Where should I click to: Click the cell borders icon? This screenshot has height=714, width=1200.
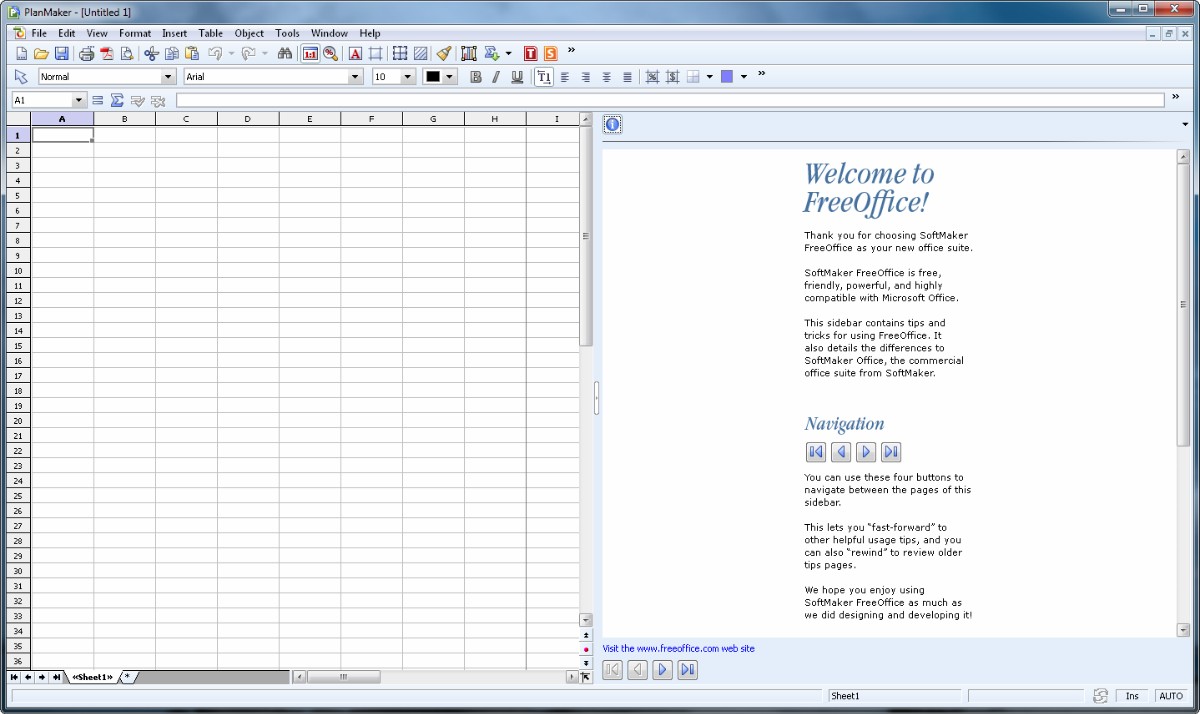coord(693,77)
